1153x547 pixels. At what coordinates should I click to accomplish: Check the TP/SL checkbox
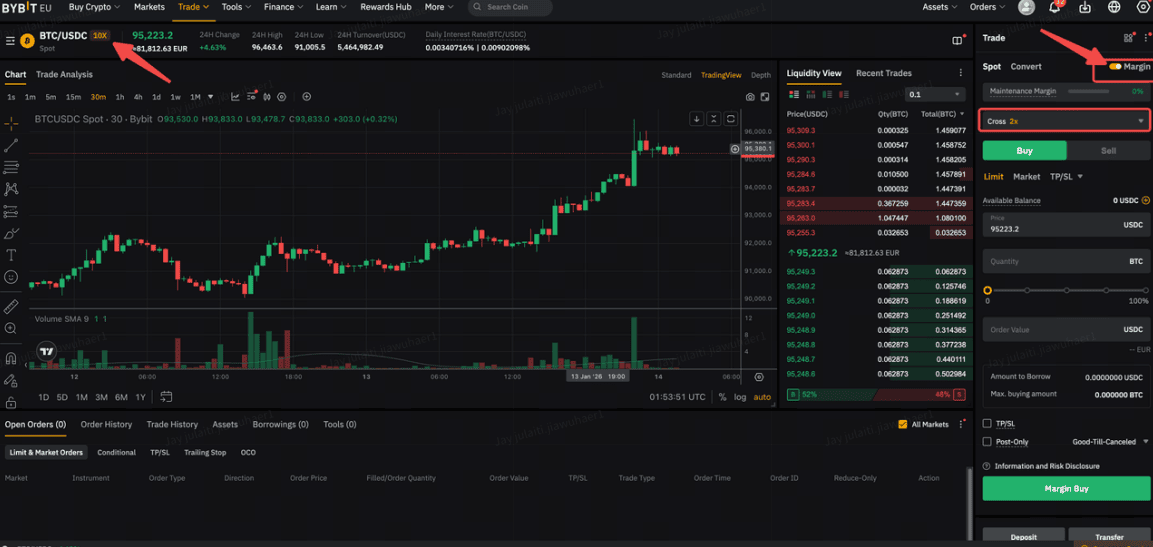[x=988, y=424]
